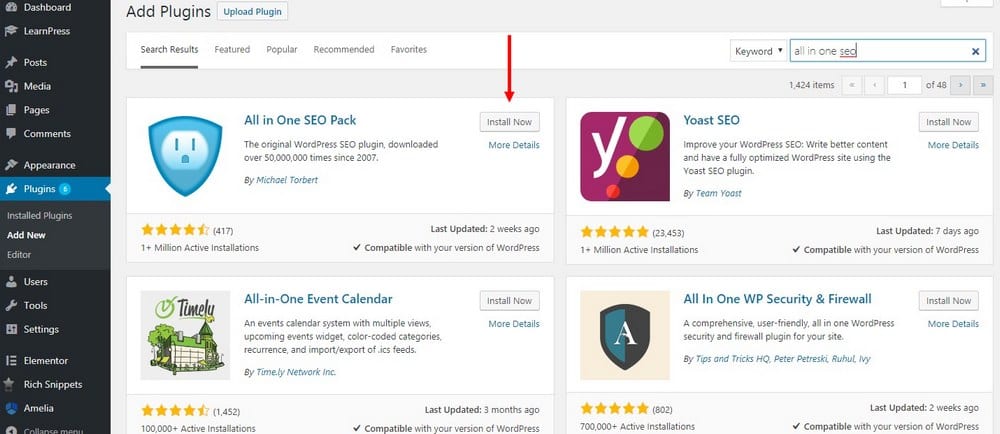Screen dimensions: 1000x434
Task: Open the All-in-One Event Calendar thumbnail
Action: (x=185, y=335)
